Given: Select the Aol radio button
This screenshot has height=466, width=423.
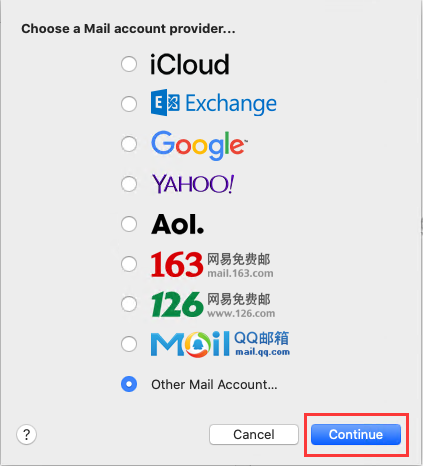Looking at the screenshot, I should click(129, 224).
